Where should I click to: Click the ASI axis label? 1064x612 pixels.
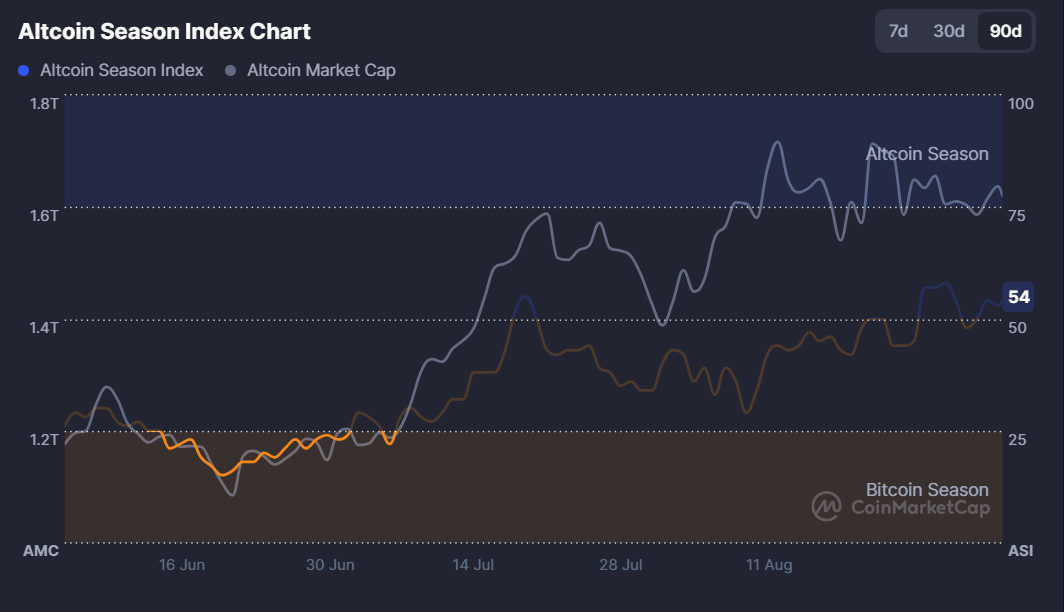(1020, 550)
